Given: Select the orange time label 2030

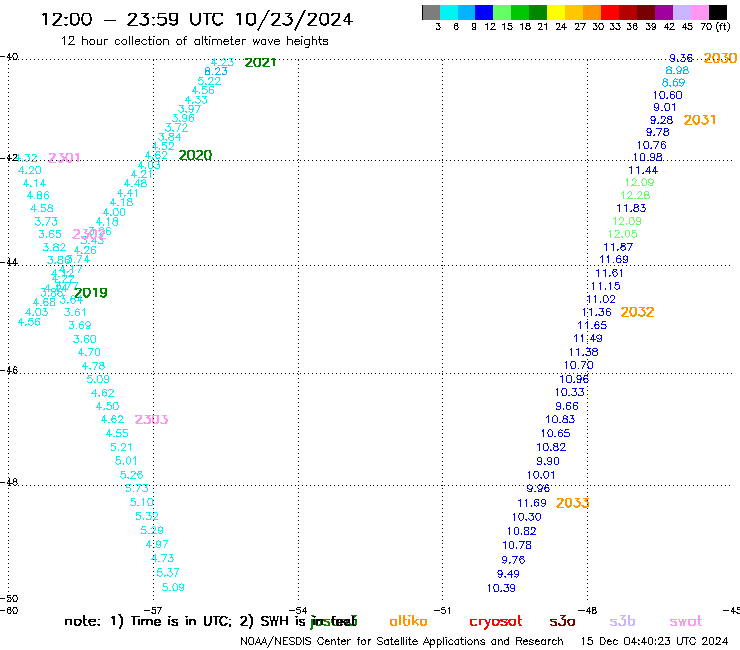Looking at the screenshot, I should click(720, 58).
